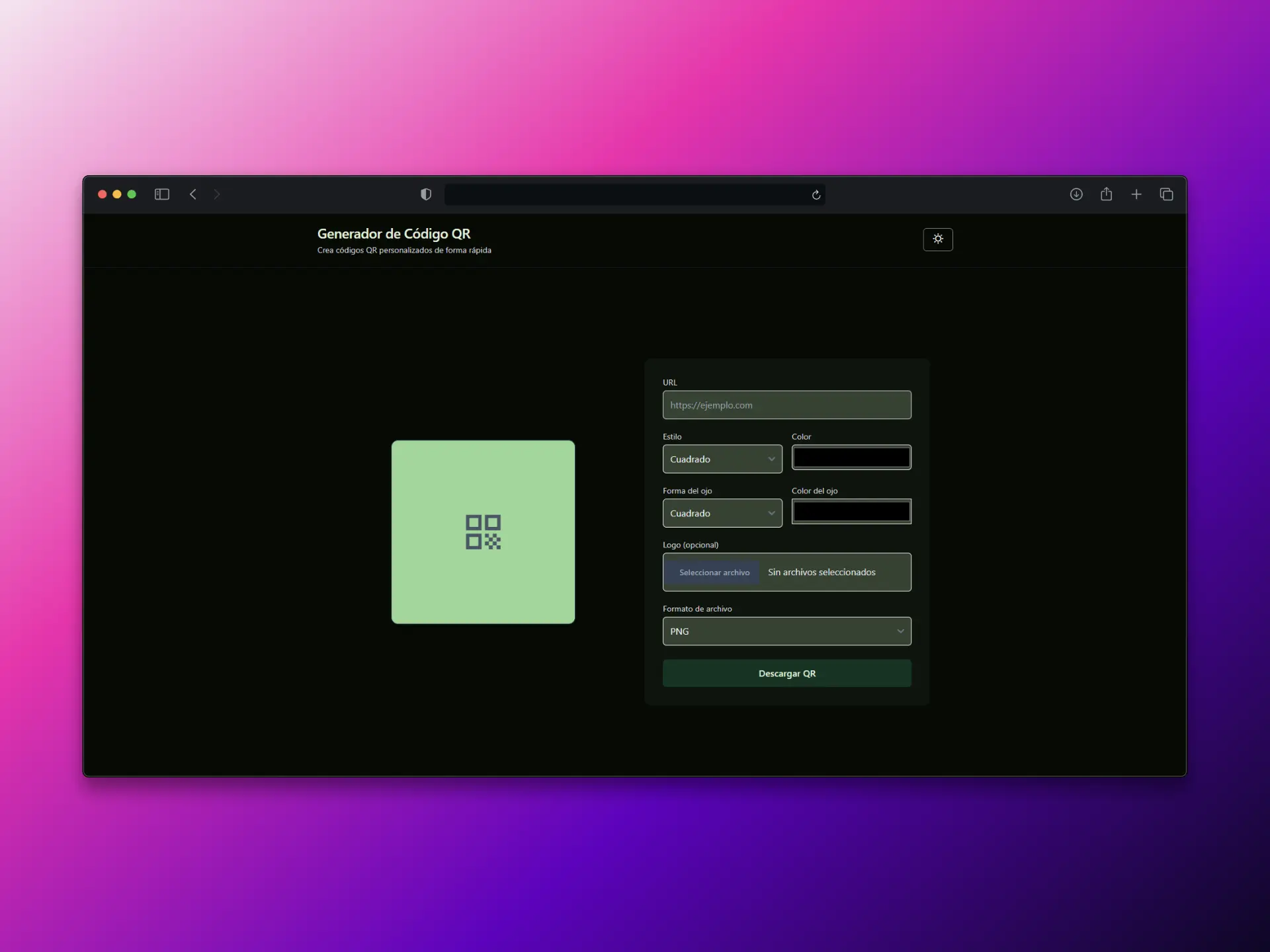Viewport: 1270px width, 952px height.
Task: Expand the Forma del ojo dropdown
Action: [722, 513]
